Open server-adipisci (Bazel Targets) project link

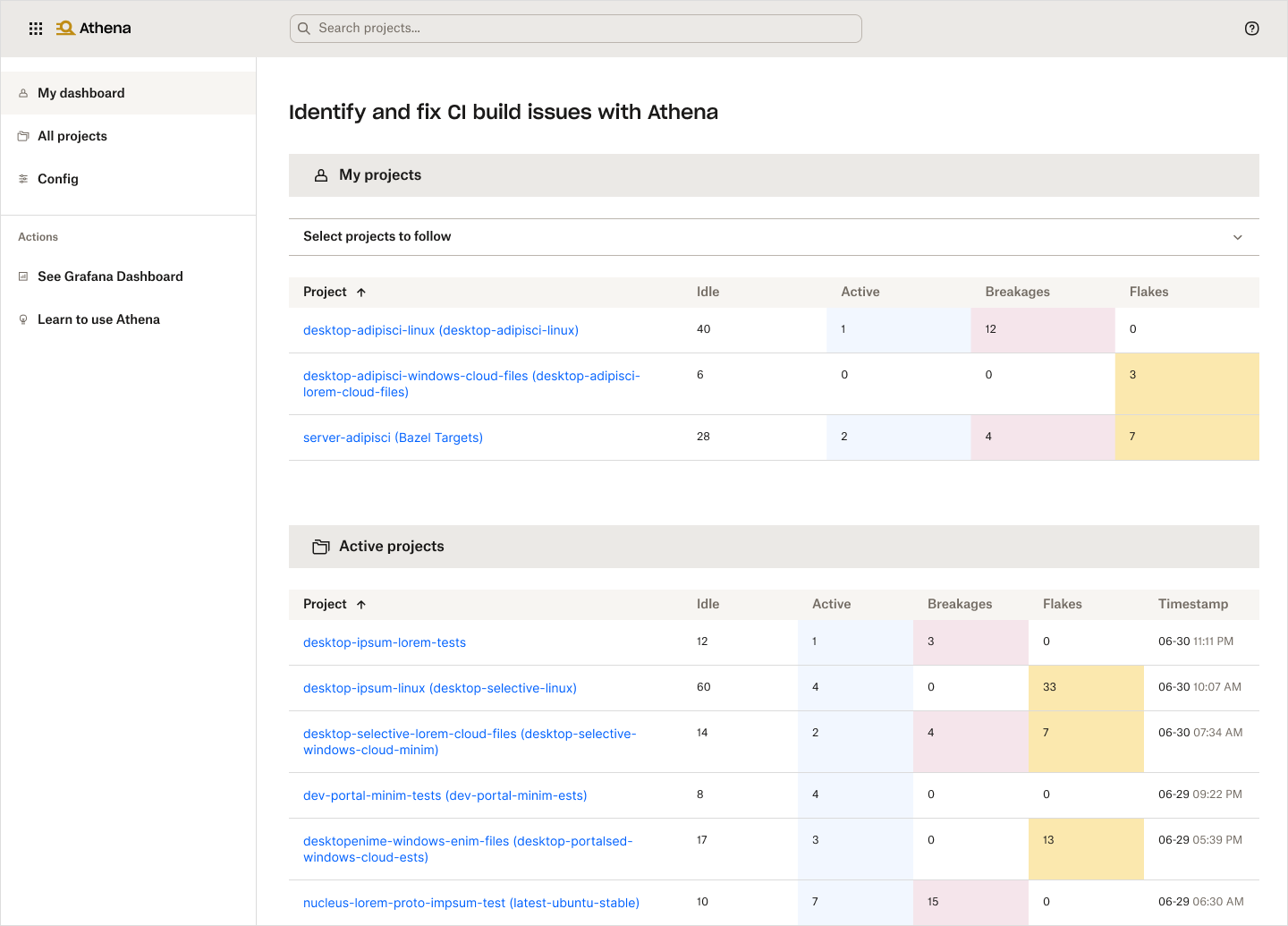coord(393,438)
